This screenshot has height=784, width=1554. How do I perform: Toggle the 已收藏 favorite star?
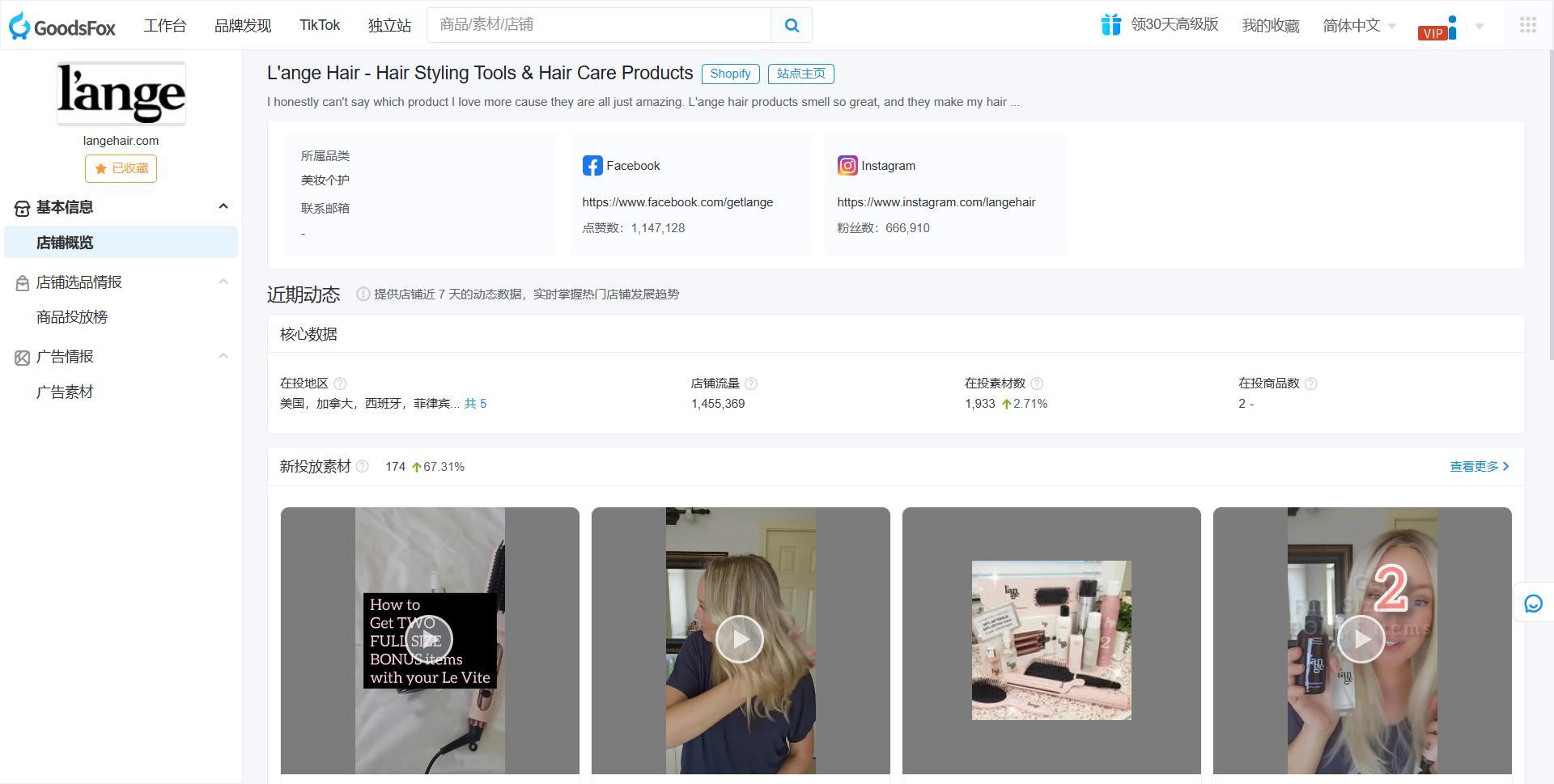pos(121,168)
